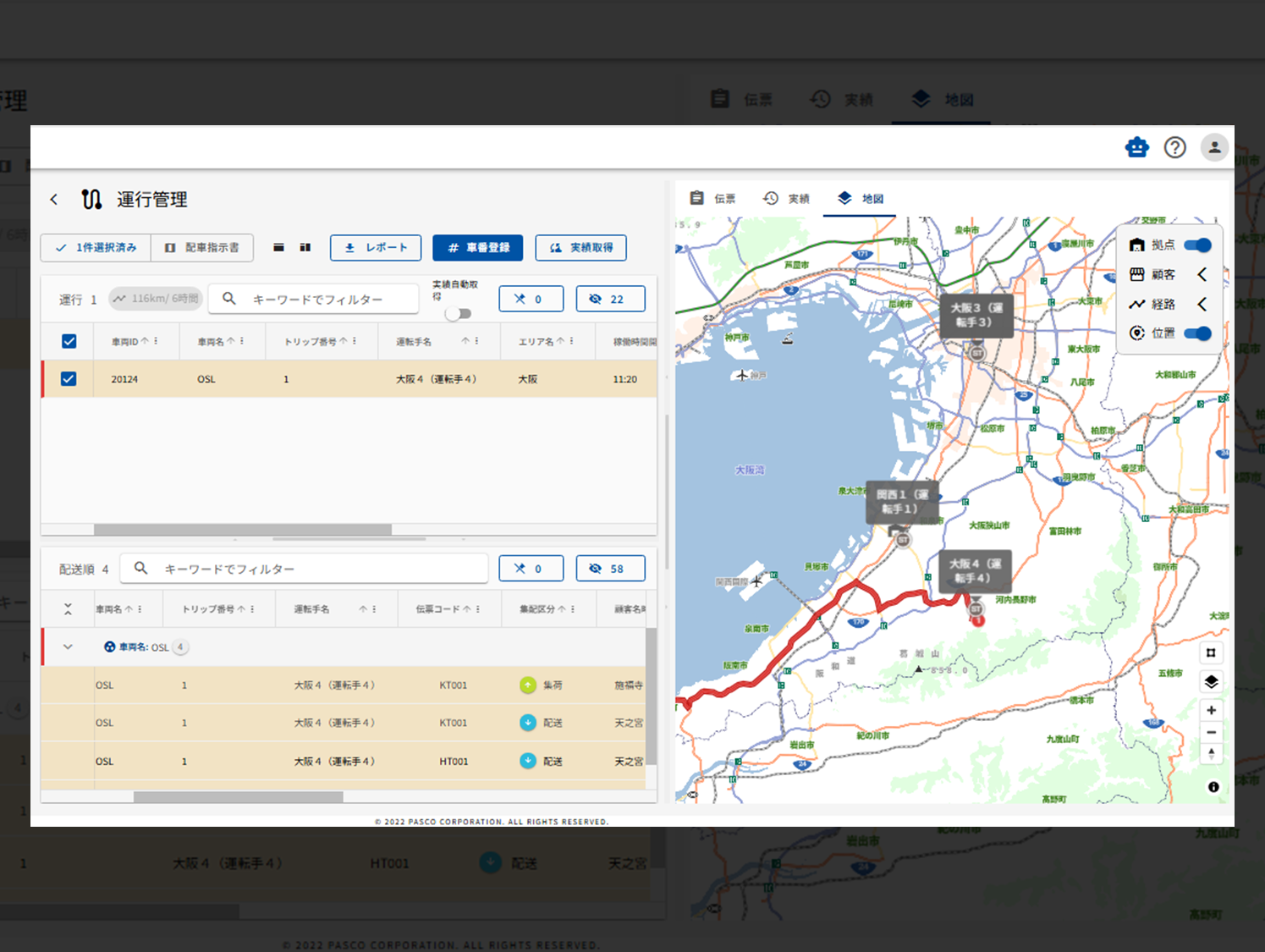This screenshot has width=1265, height=952.
Task: Click the 配送順 table horizontal scrollbar
Action: [x=239, y=797]
